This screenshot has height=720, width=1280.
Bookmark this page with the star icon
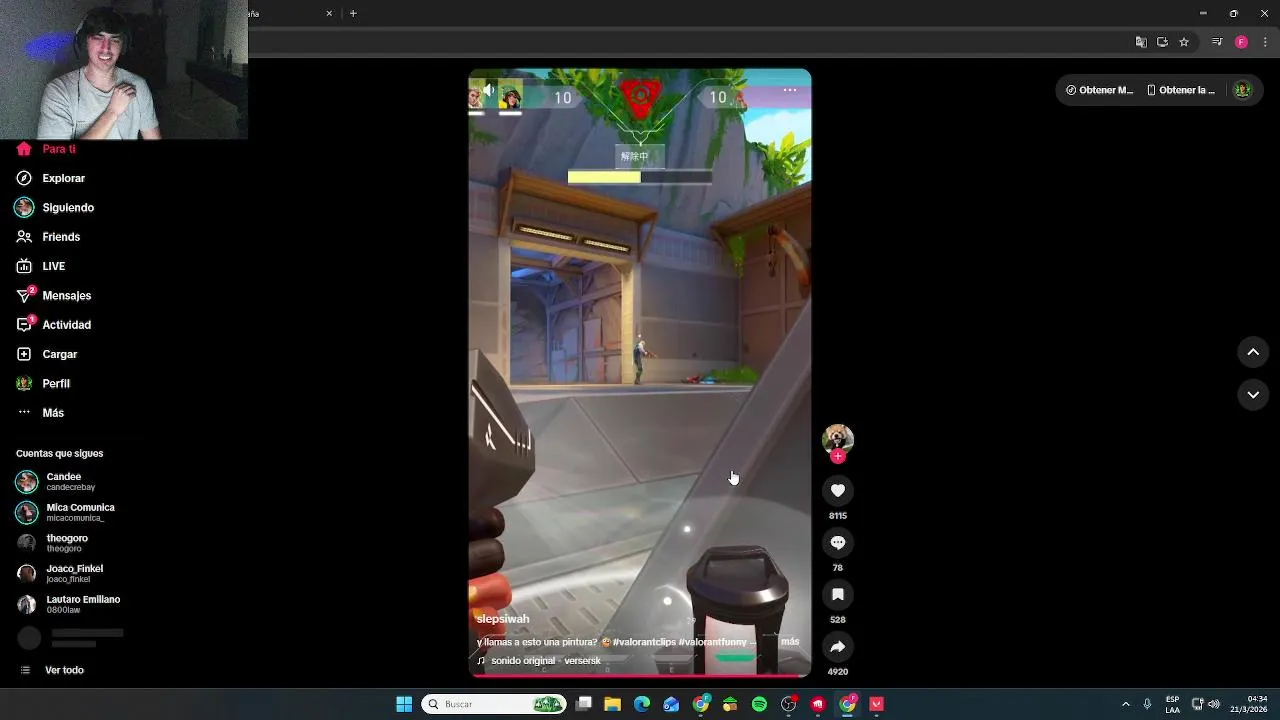[1184, 42]
